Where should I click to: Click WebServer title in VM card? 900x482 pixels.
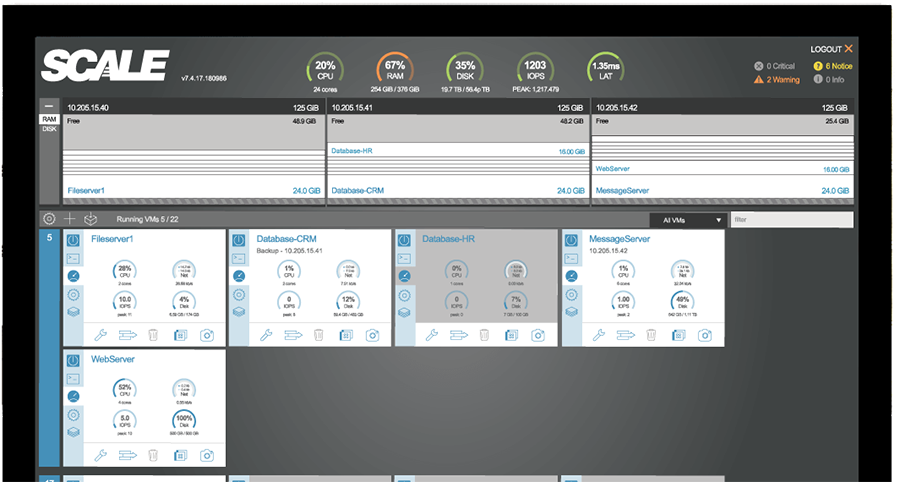click(x=112, y=359)
